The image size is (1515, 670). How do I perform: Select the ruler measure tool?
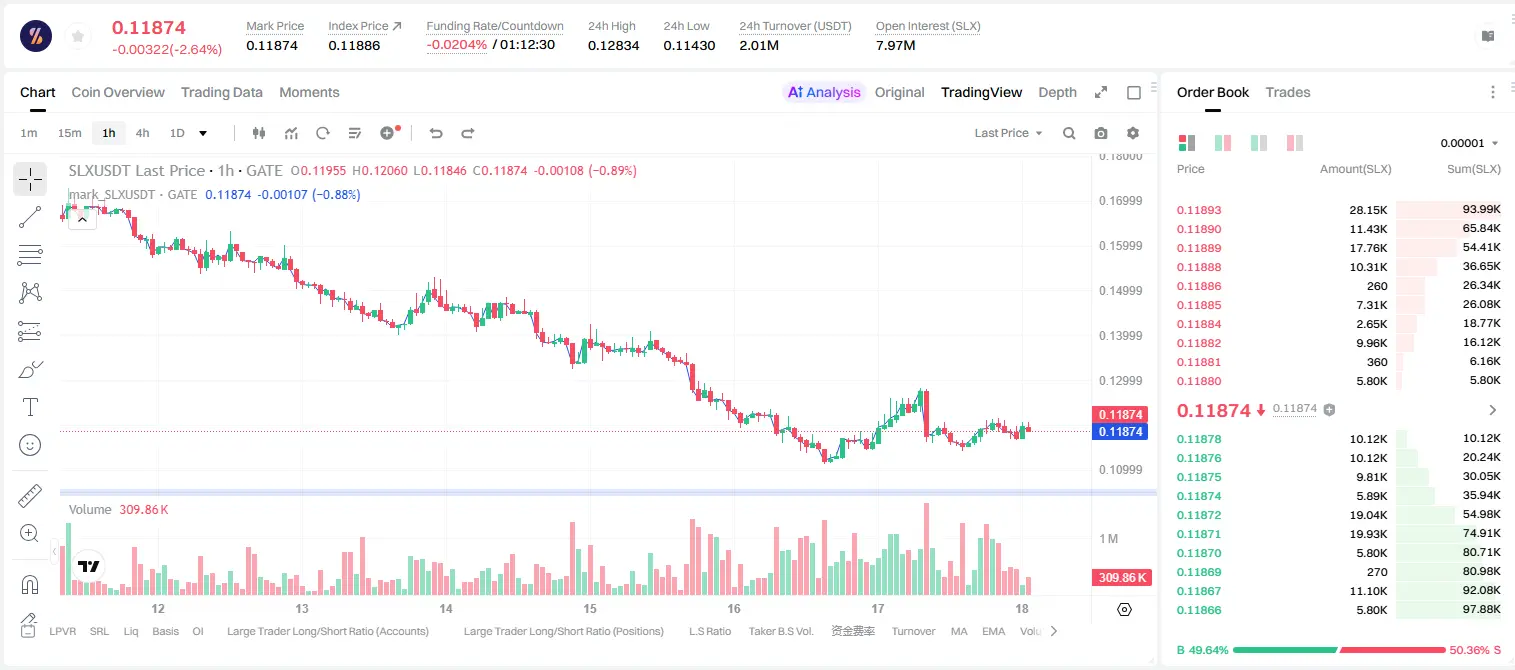click(30, 496)
